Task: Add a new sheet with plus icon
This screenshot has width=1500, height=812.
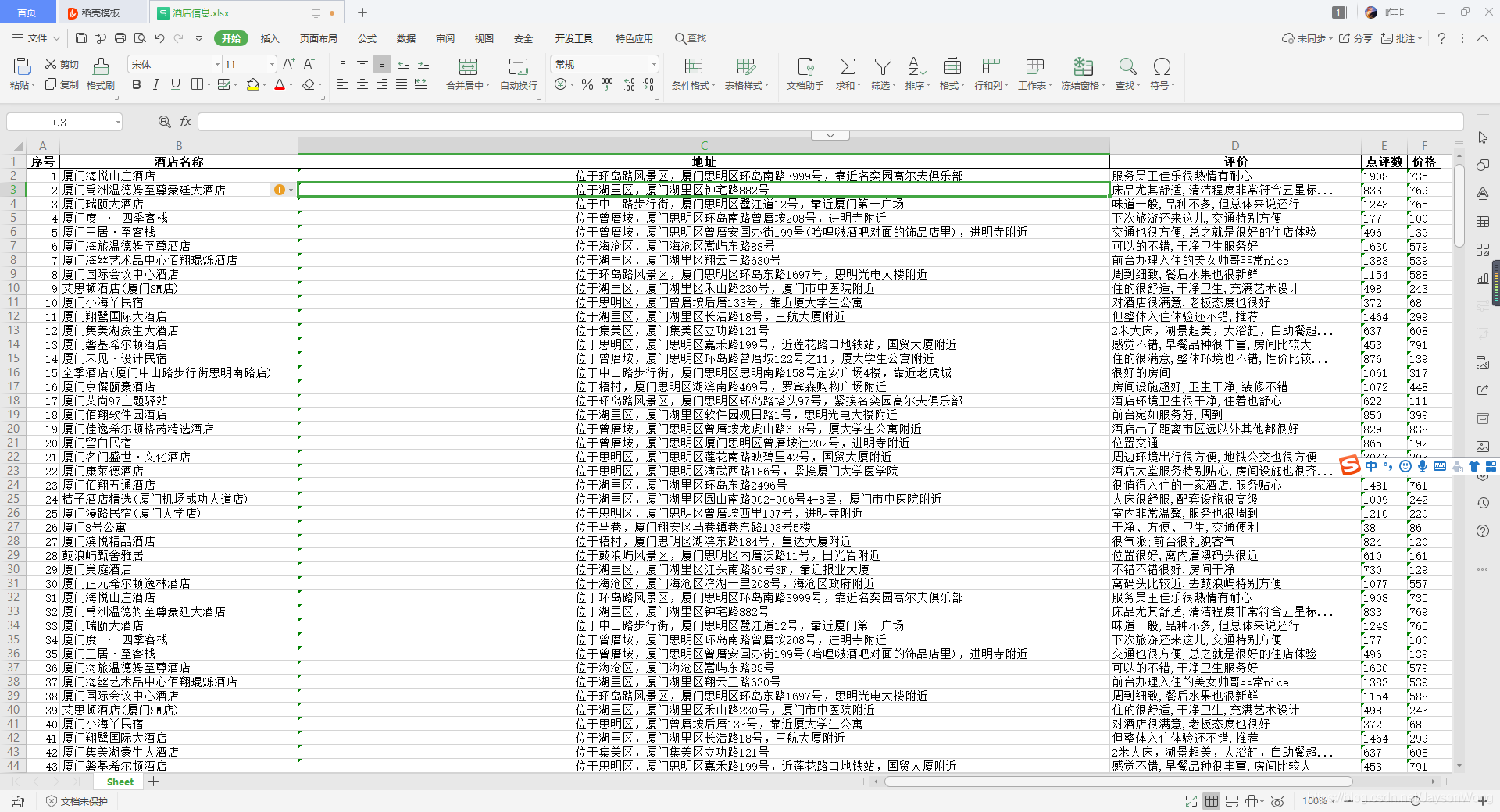Action: [154, 782]
